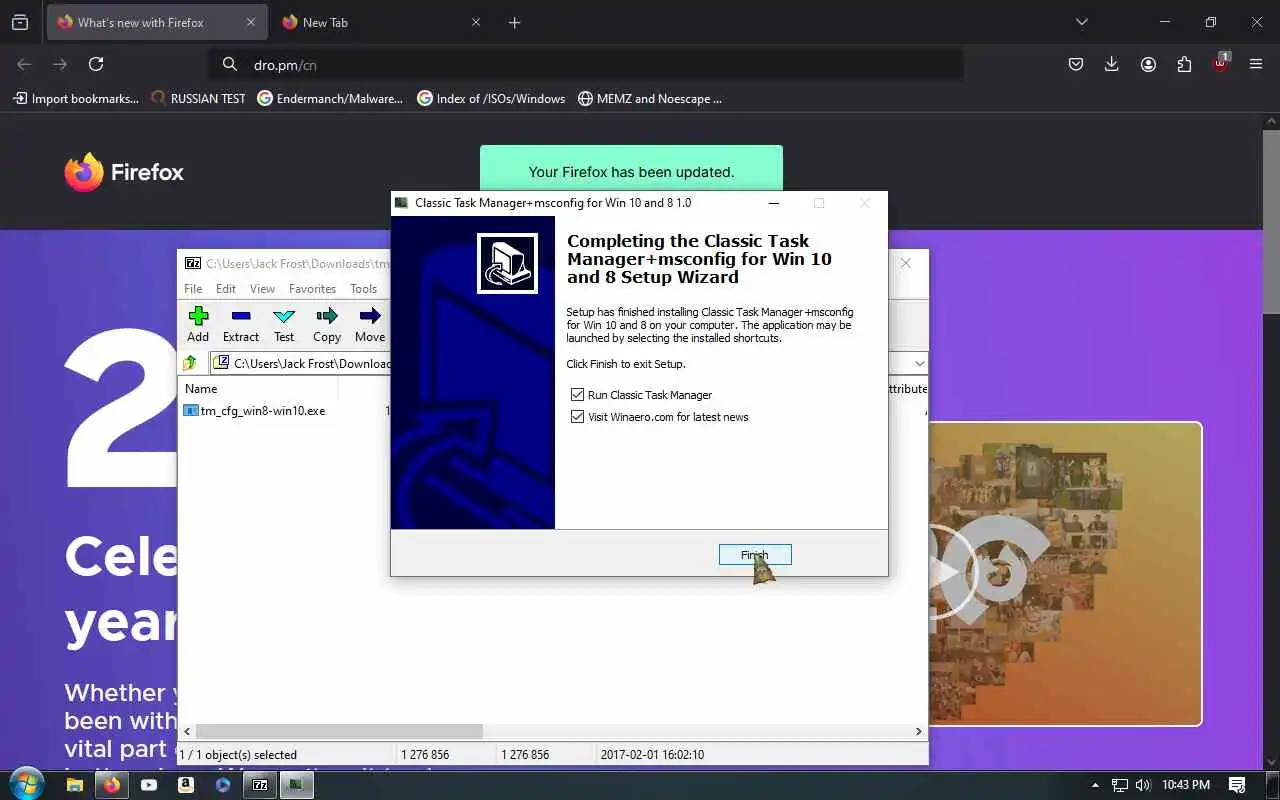The height and width of the screenshot is (800, 1280).
Task: Click the right arrow of 7-Zip scrollbar
Action: click(919, 731)
